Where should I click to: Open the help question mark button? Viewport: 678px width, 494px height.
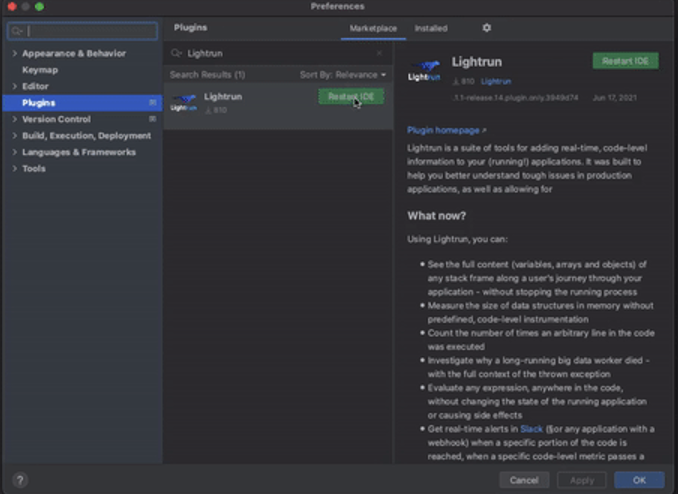pos(20,480)
